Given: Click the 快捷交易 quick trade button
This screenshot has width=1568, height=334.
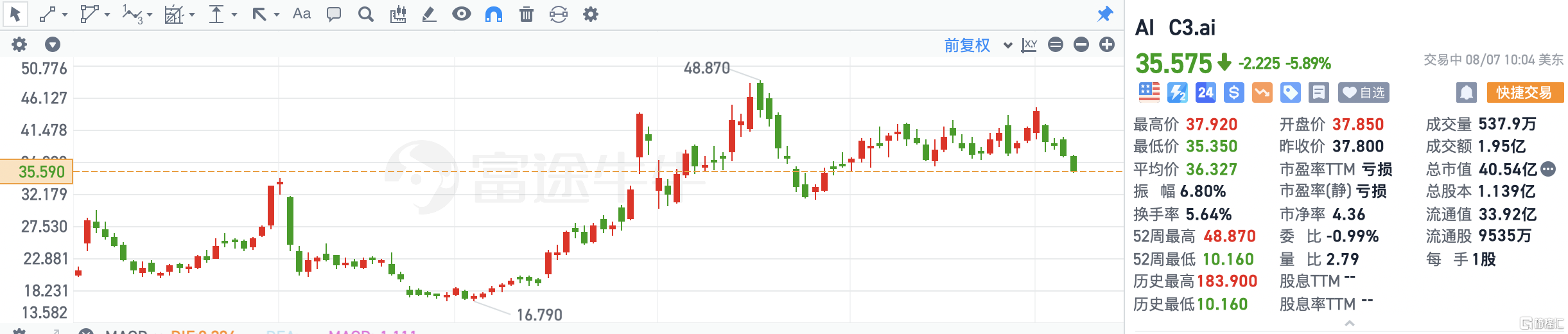Looking at the screenshot, I should (x=1525, y=92).
